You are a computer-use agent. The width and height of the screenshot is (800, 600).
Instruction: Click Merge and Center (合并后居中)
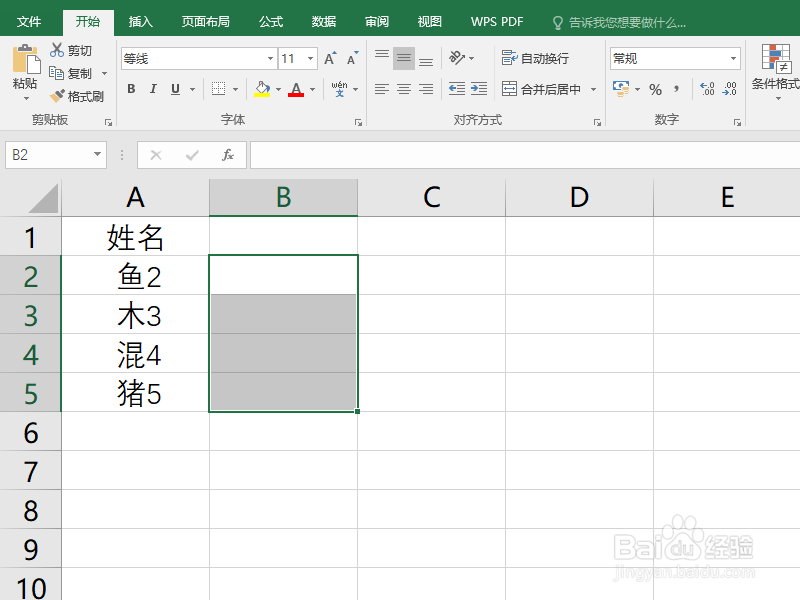(x=542, y=89)
